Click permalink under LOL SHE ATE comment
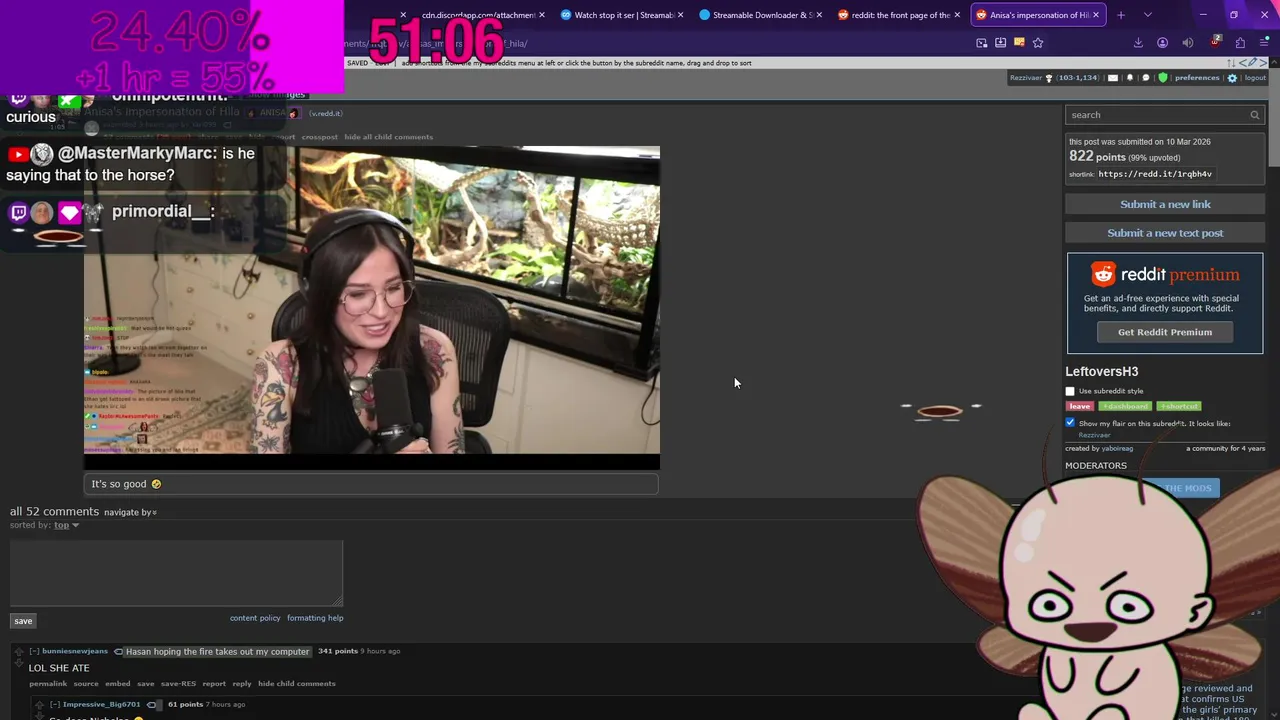 point(48,684)
